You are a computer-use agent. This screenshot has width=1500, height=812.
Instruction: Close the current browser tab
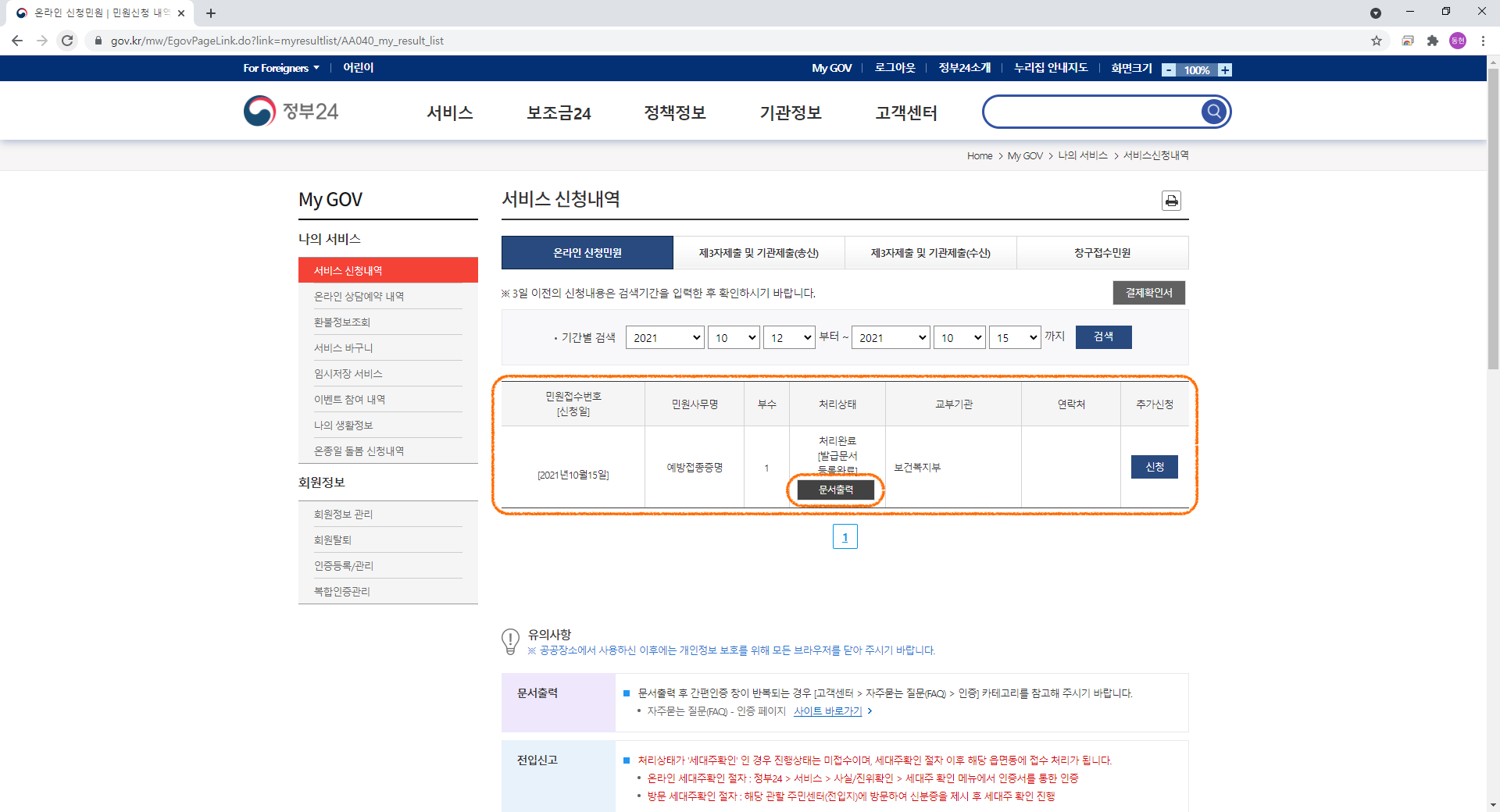click(x=181, y=13)
